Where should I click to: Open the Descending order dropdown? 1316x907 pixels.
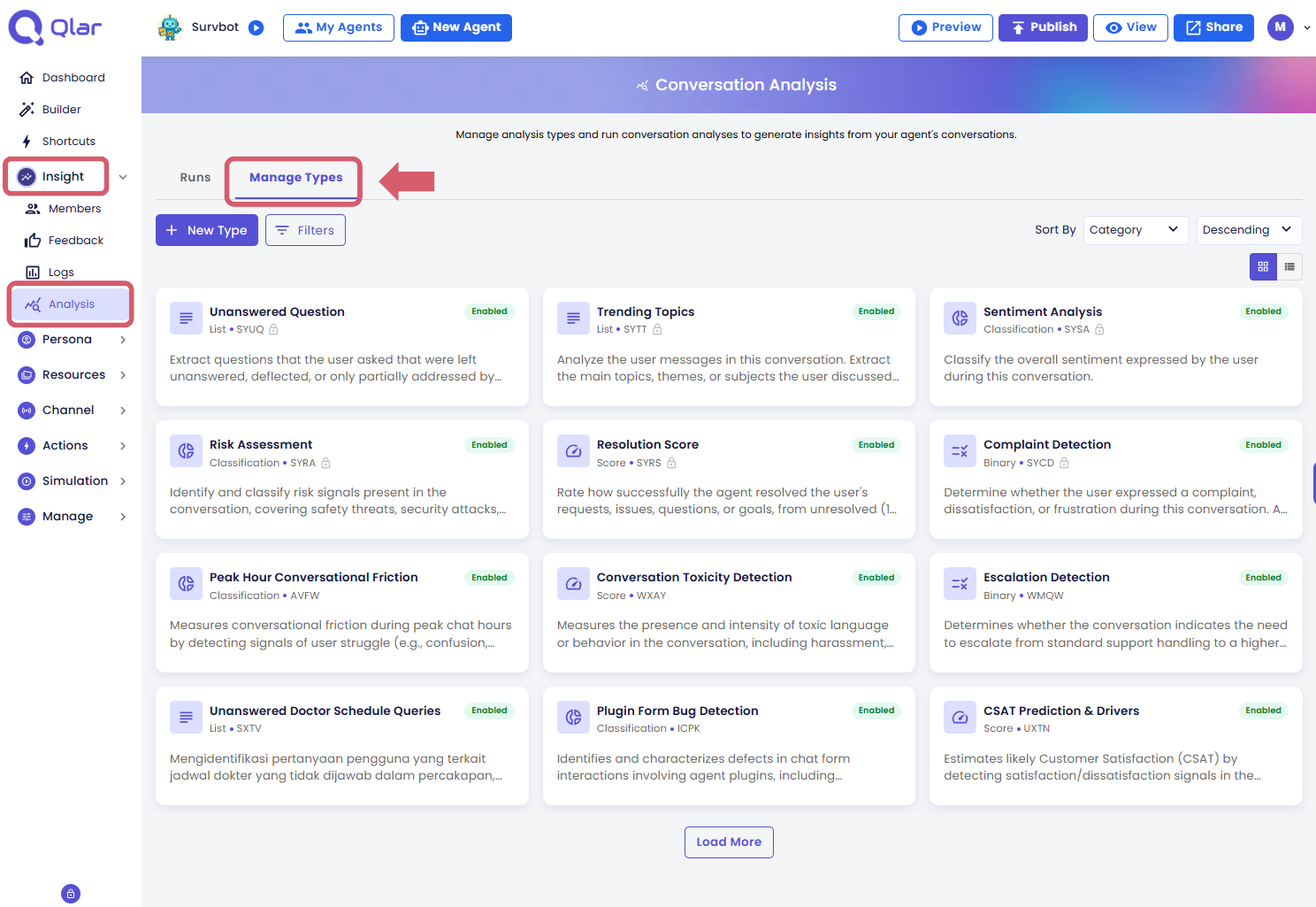click(1249, 230)
